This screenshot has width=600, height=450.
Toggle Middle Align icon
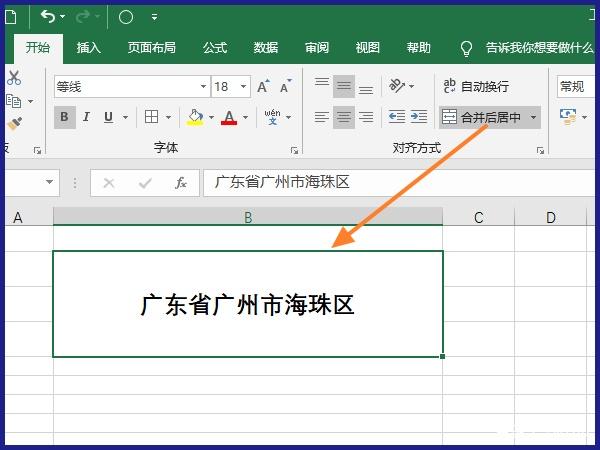(x=344, y=86)
